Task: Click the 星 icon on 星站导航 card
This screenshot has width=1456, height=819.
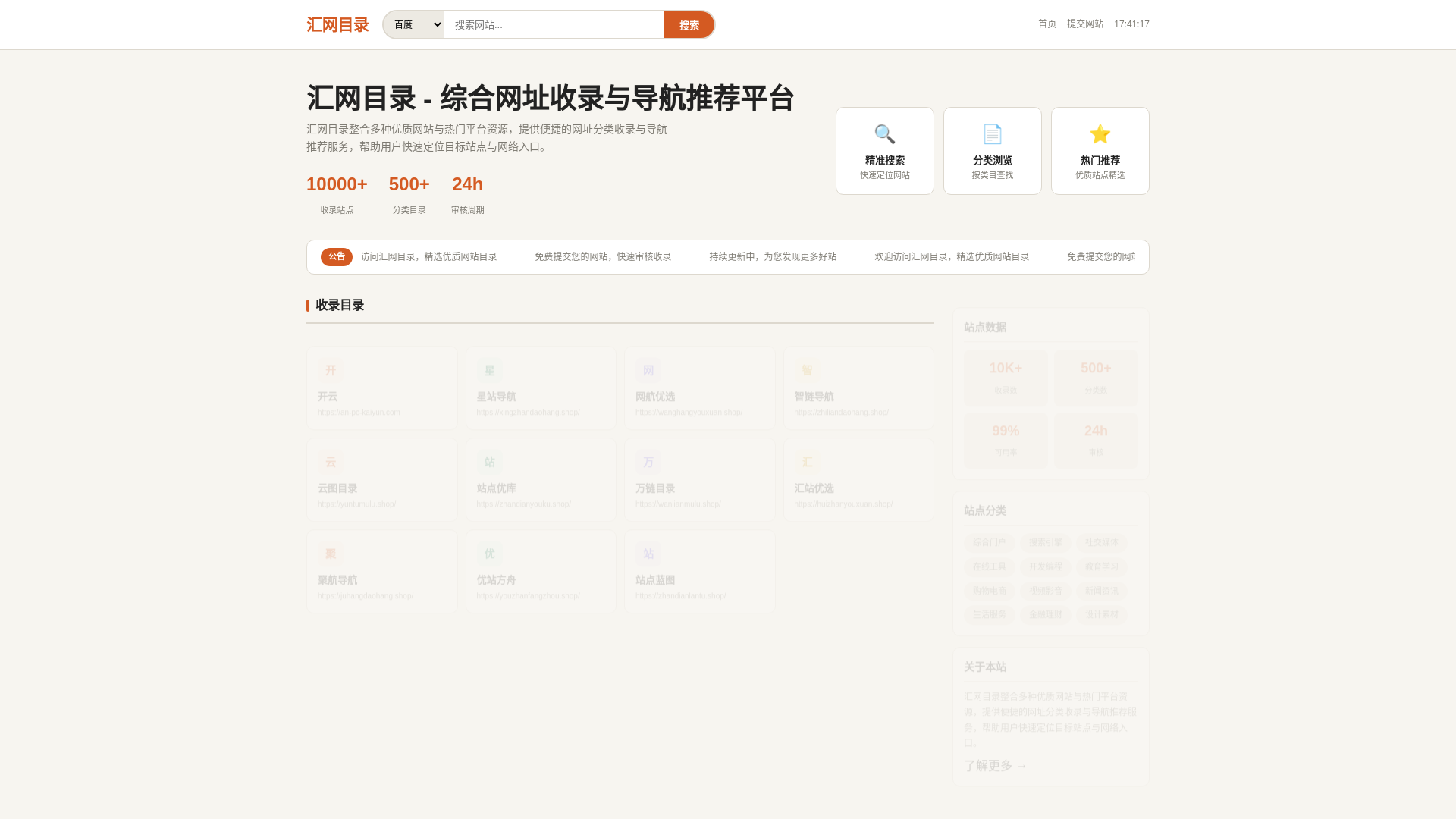Action: [489, 370]
